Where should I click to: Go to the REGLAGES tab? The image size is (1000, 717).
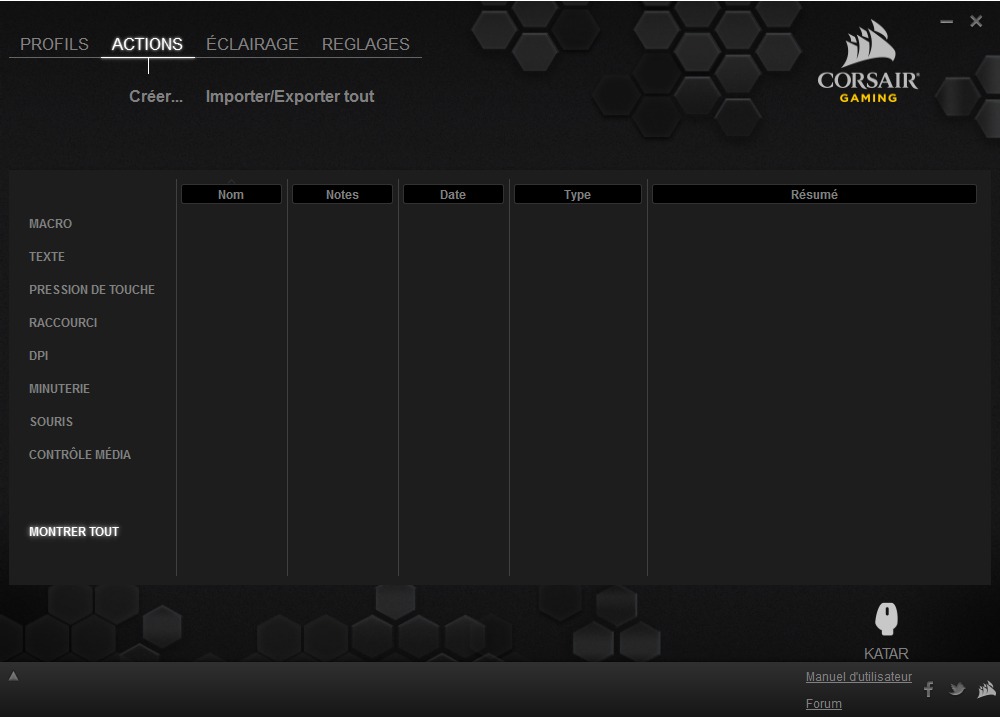tap(365, 44)
